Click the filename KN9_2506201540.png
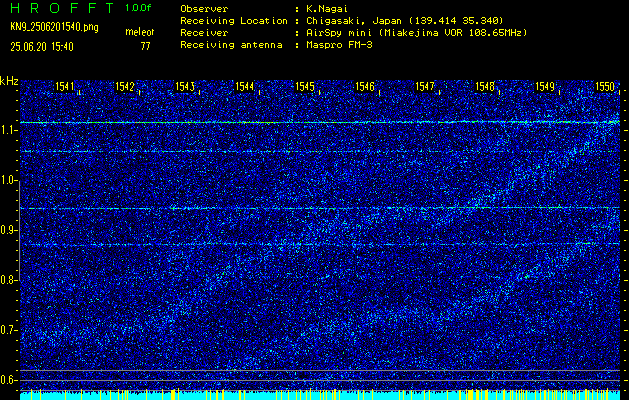The height and width of the screenshot is (400, 629). pyautogui.click(x=54, y=28)
